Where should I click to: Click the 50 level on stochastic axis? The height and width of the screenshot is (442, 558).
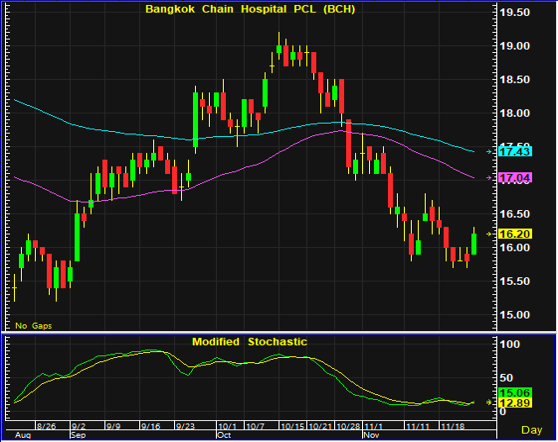[x=506, y=378]
